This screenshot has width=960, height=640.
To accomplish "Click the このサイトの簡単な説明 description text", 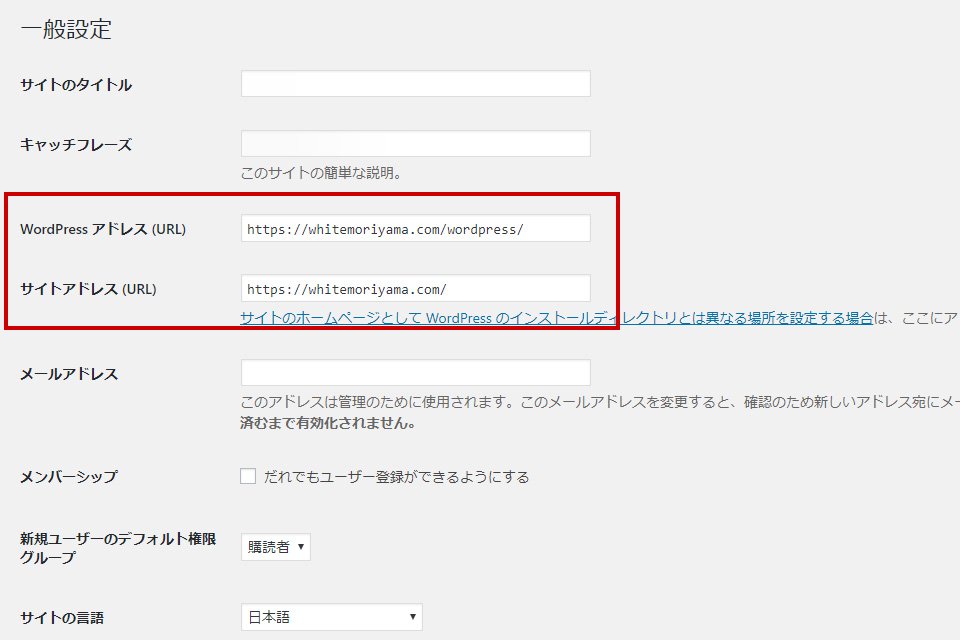I will pyautogui.click(x=321, y=173).
